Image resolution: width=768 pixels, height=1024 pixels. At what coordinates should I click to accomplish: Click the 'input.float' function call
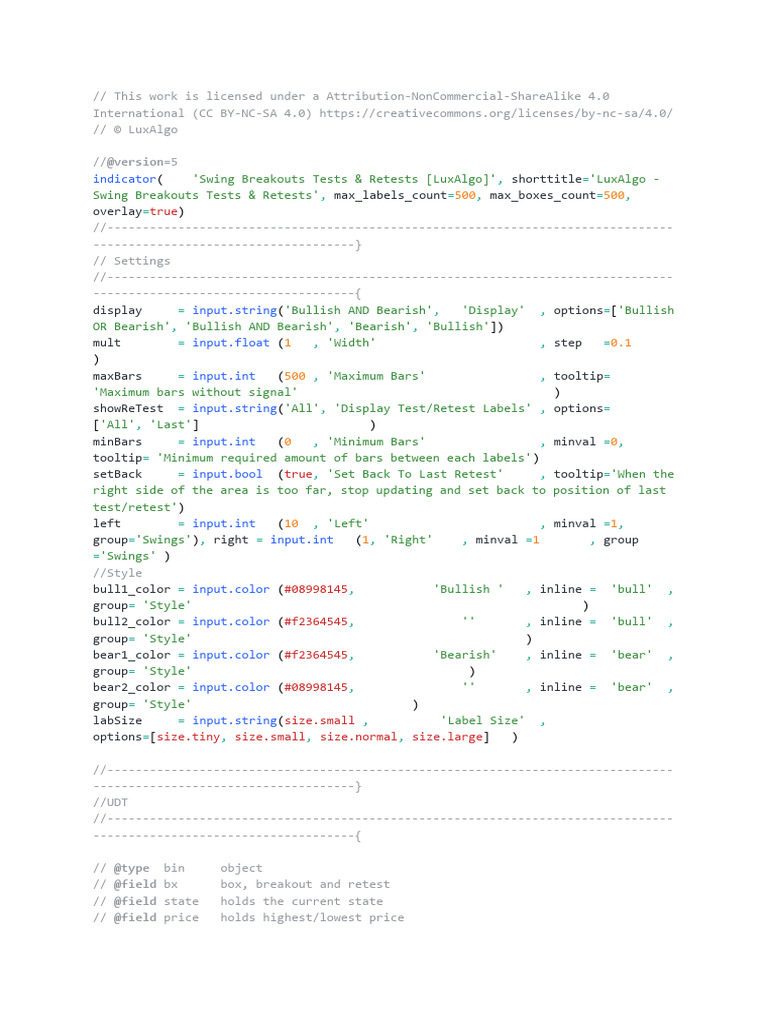pyautogui.click(x=231, y=343)
